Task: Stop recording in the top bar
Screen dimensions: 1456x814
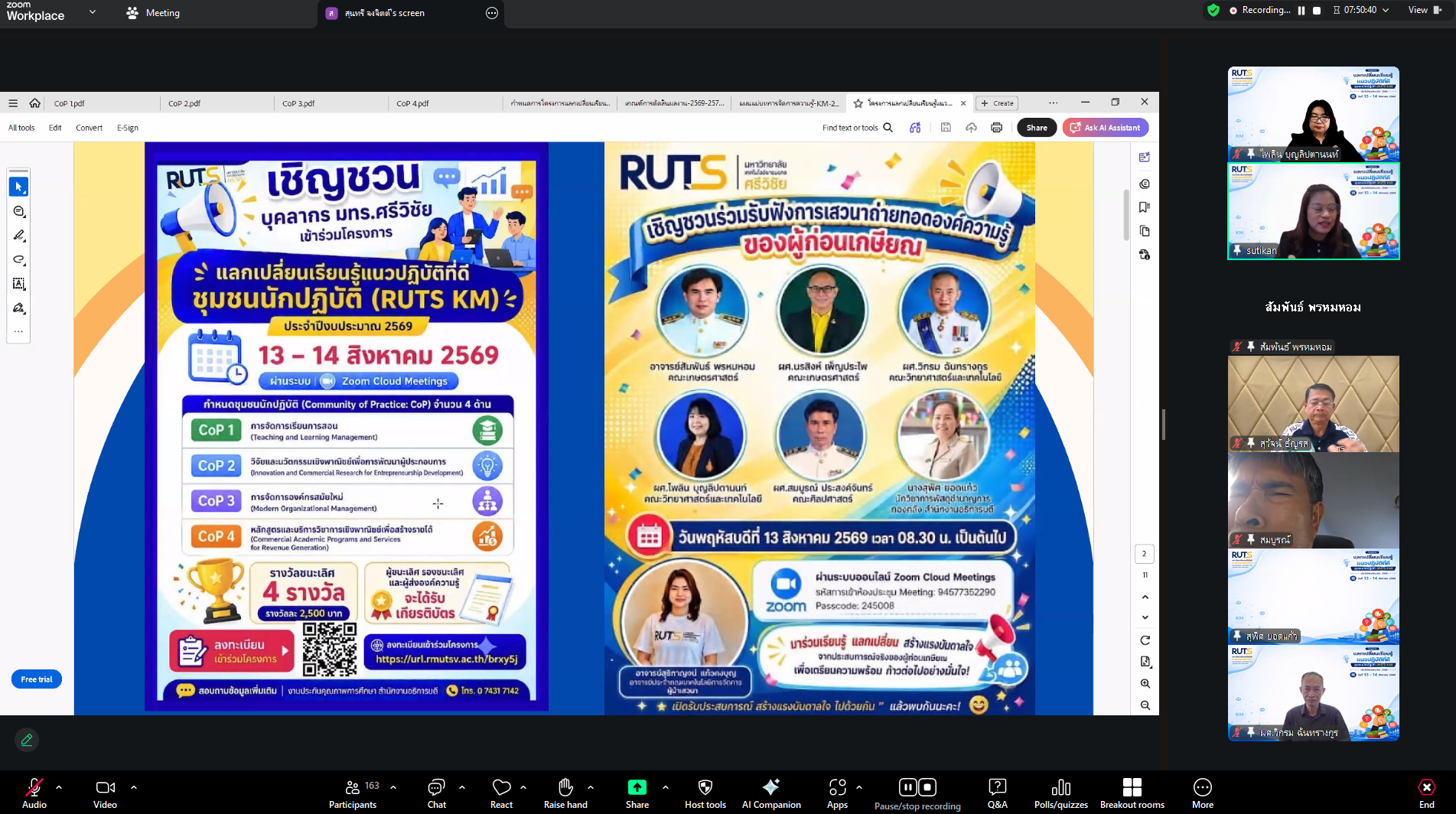Action: [x=1317, y=11]
